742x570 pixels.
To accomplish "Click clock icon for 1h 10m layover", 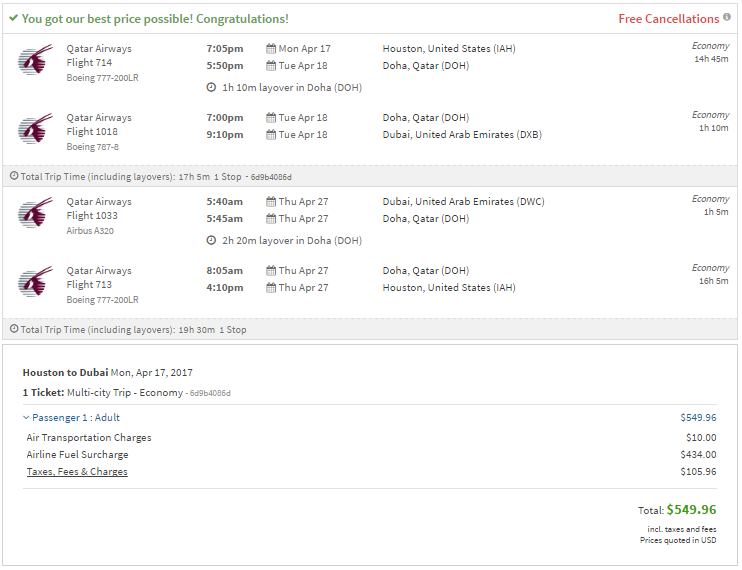I will click(211, 87).
